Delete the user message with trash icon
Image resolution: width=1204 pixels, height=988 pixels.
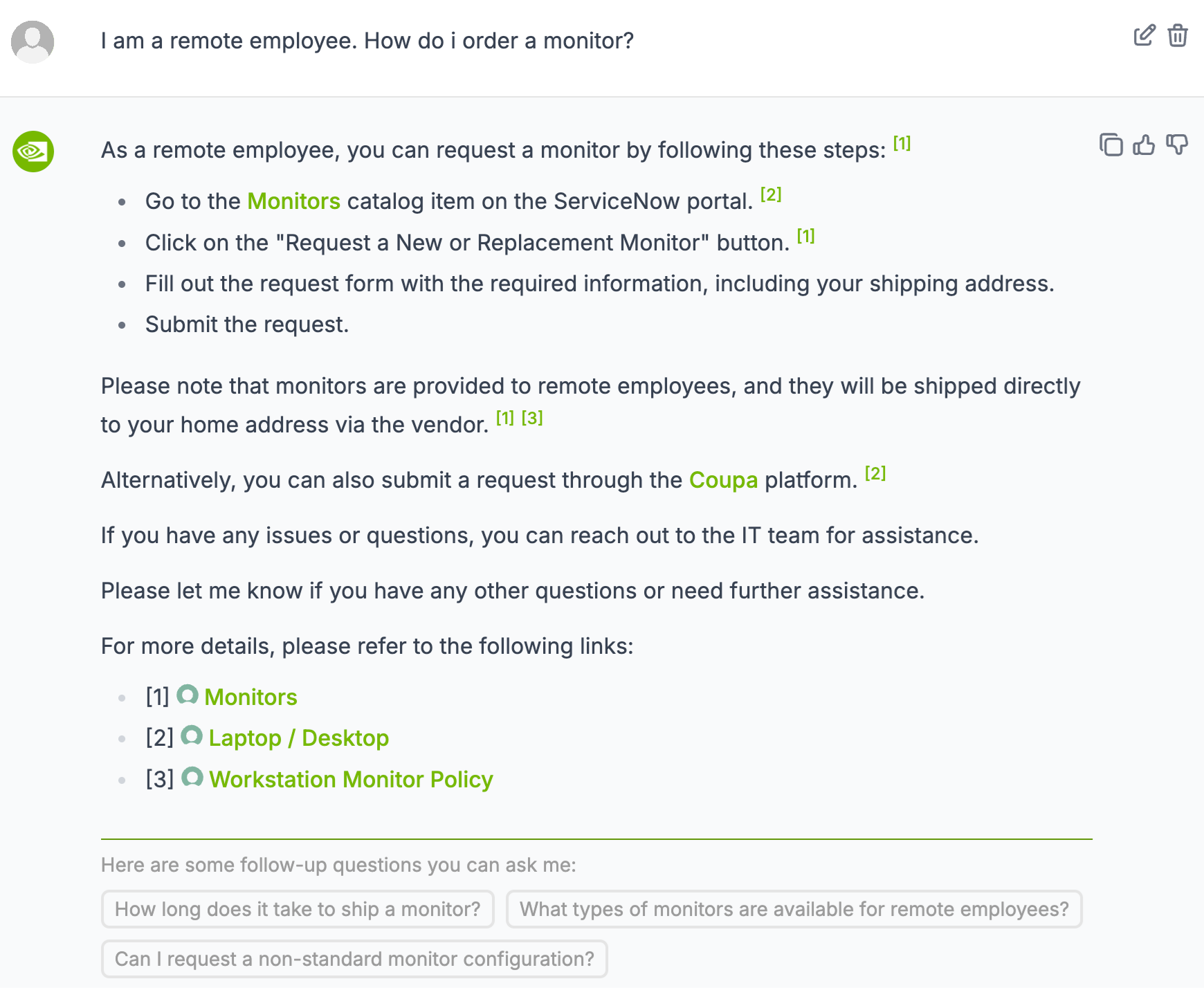pyautogui.click(x=1178, y=35)
